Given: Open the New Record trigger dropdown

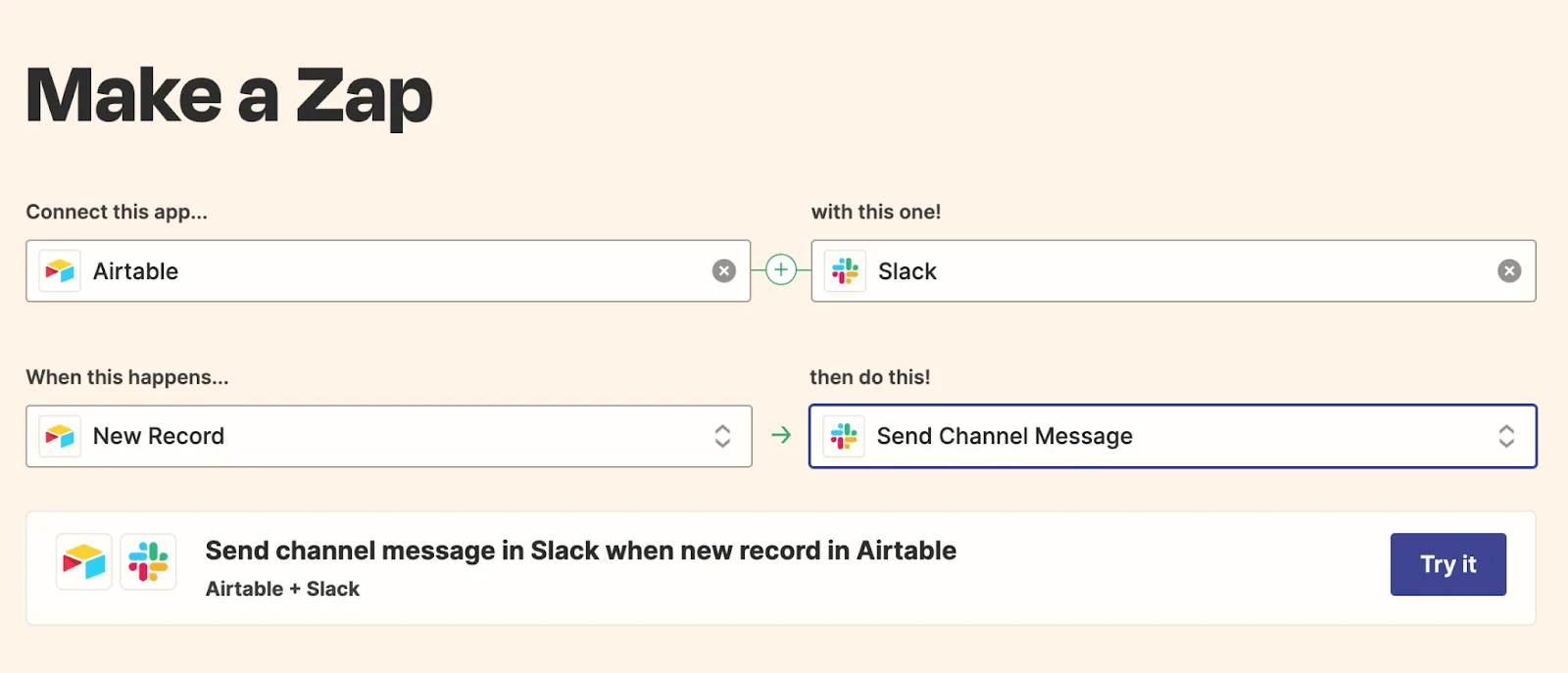Looking at the screenshot, I should coord(389,436).
